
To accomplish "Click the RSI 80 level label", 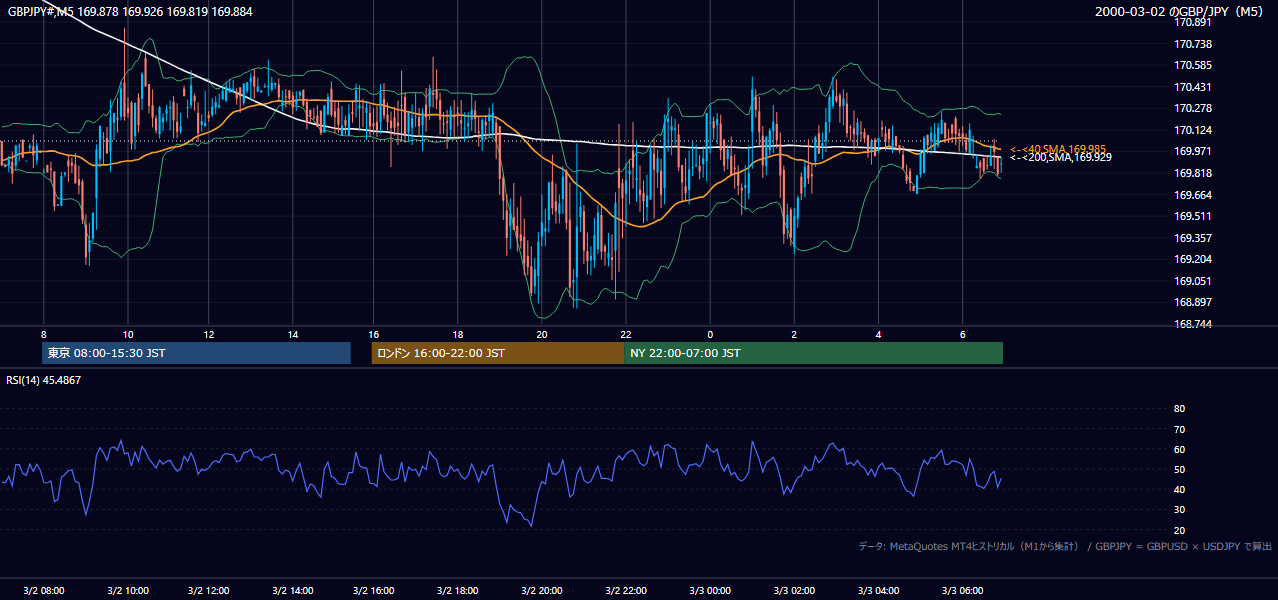I will 1179,409.
